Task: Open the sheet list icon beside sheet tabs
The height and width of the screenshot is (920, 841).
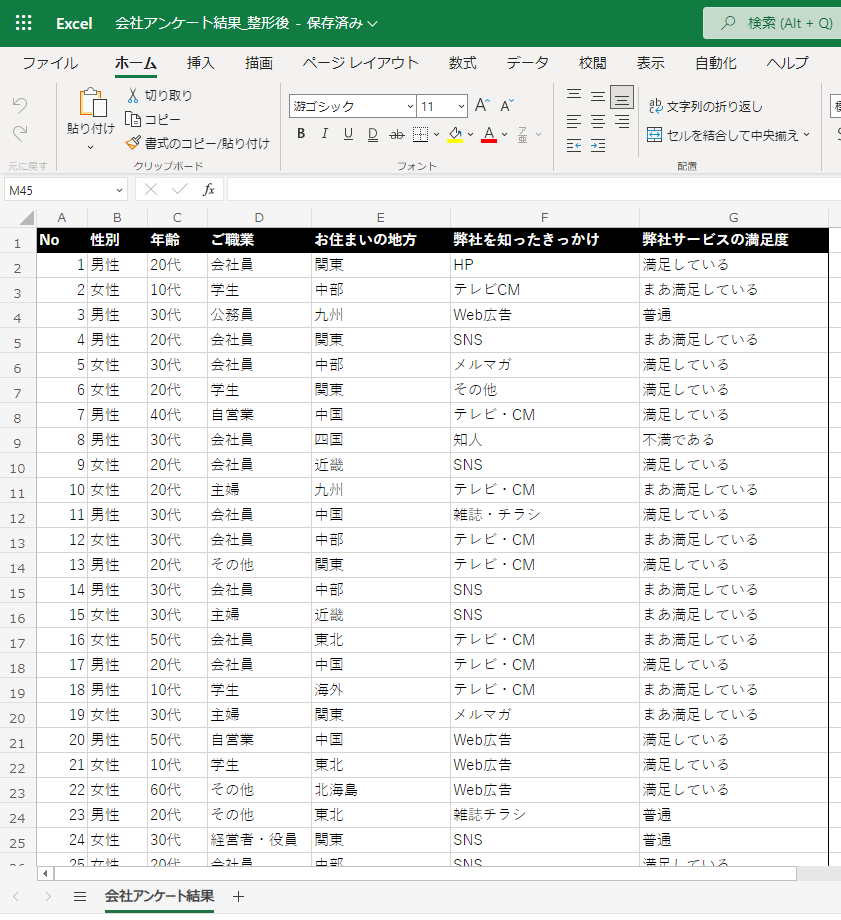Action: tap(80, 896)
